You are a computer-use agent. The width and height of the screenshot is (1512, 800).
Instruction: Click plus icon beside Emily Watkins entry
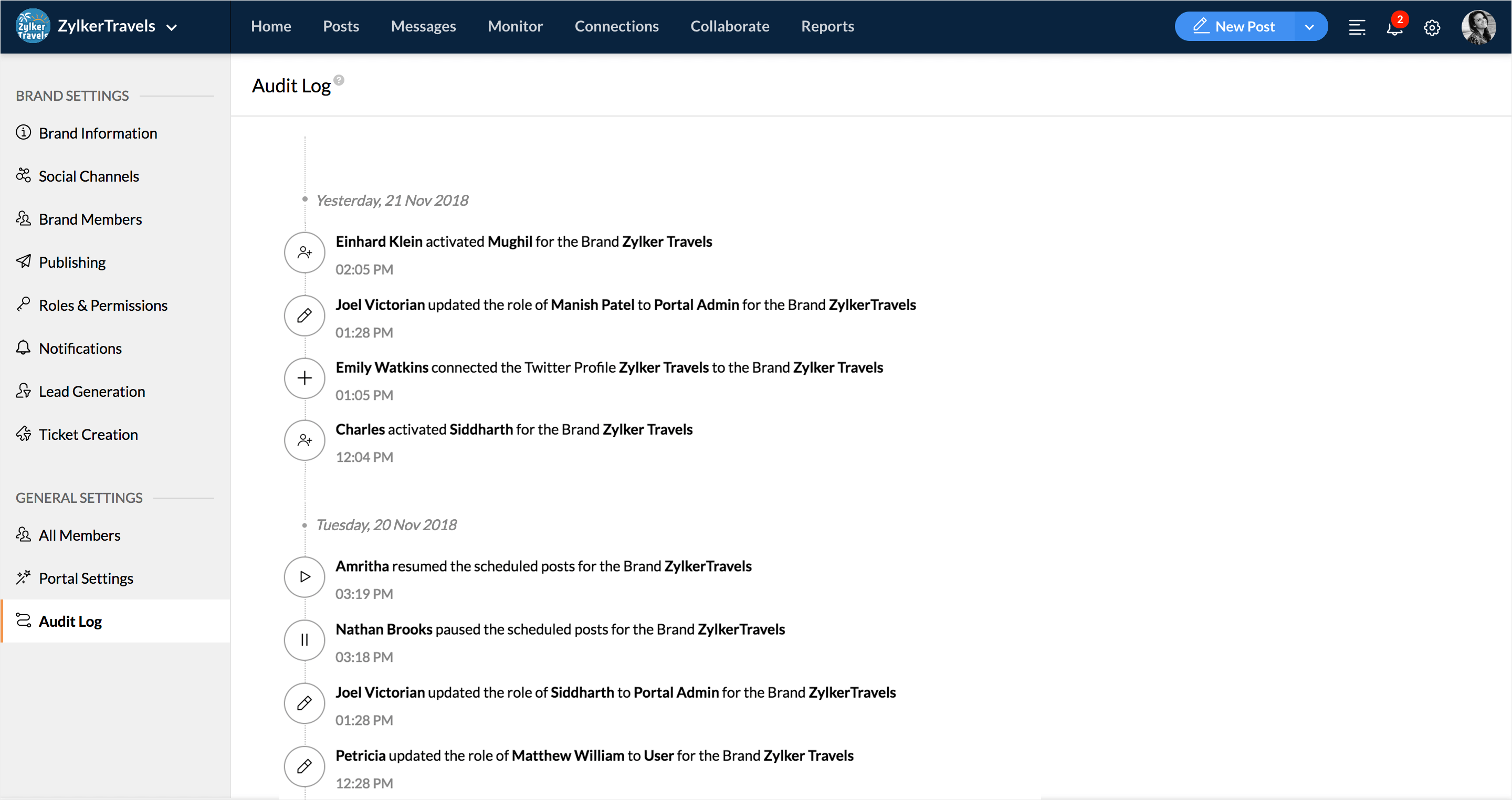(x=304, y=378)
